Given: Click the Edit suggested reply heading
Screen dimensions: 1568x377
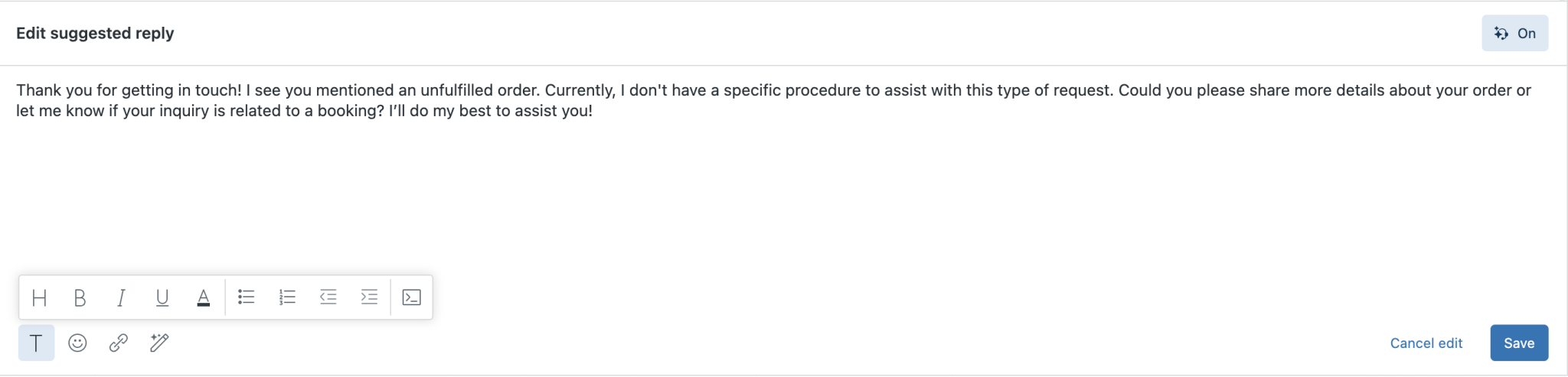Looking at the screenshot, I should 95,33.
